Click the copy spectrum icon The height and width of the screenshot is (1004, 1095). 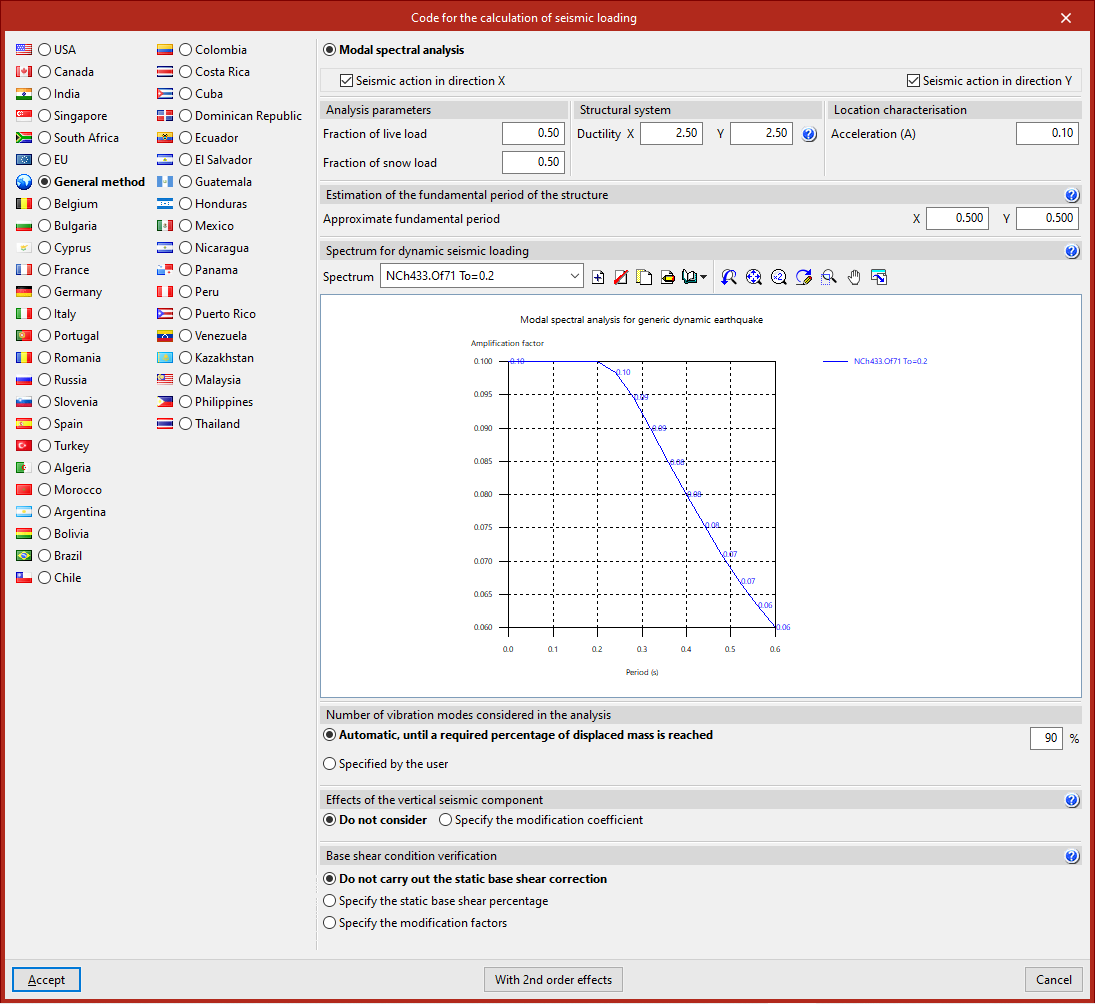click(x=644, y=277)
